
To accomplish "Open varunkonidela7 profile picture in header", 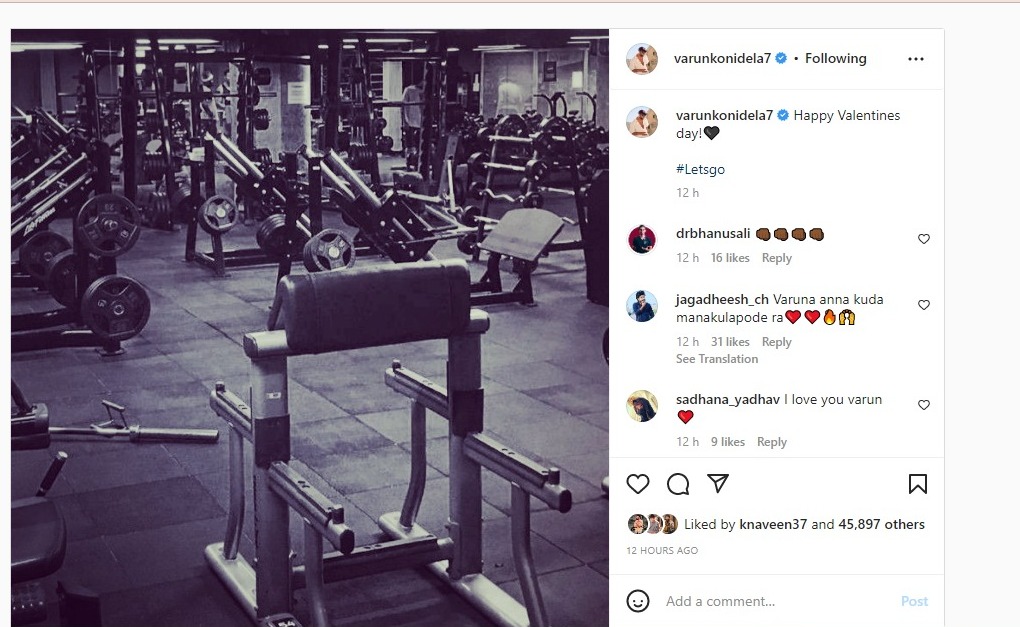I will pos(642,59).
